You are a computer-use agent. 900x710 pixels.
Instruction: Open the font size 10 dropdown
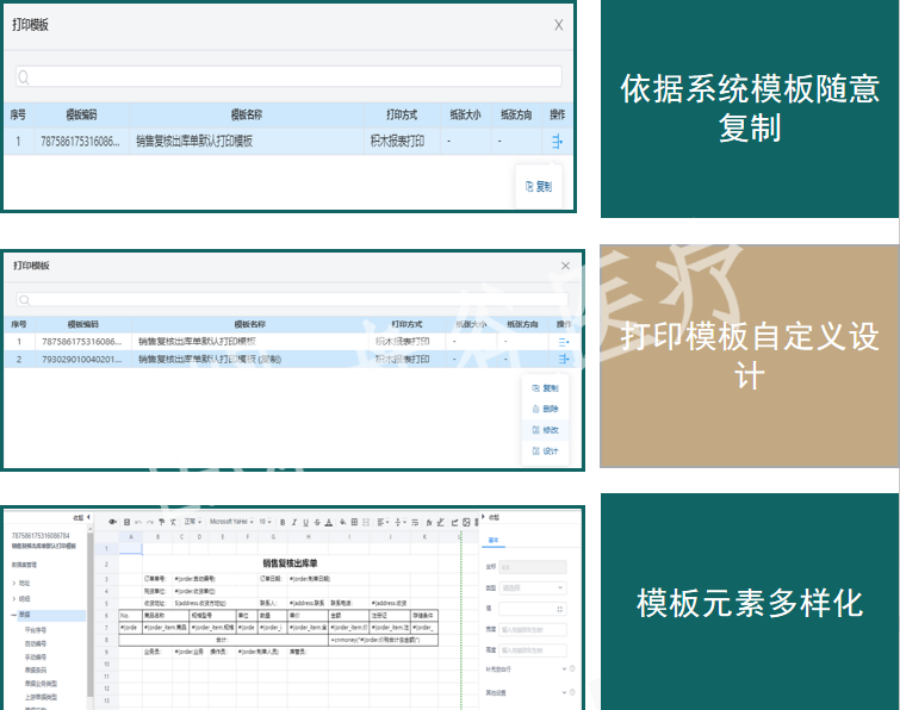tap(265, 522)
